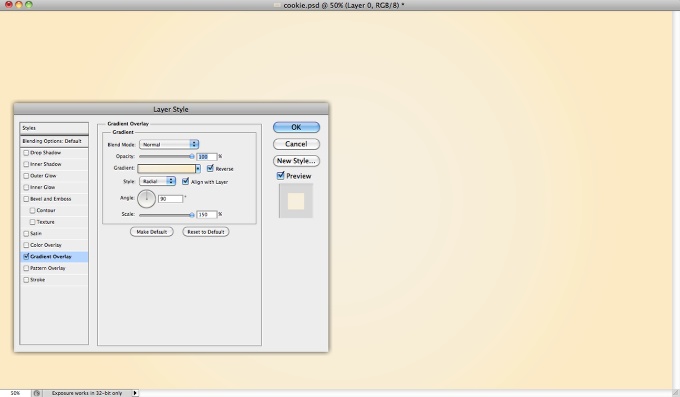This screenshot has width=680, height=397.
Task: Open the status bar arrow menu
Action: pos(135,393)
